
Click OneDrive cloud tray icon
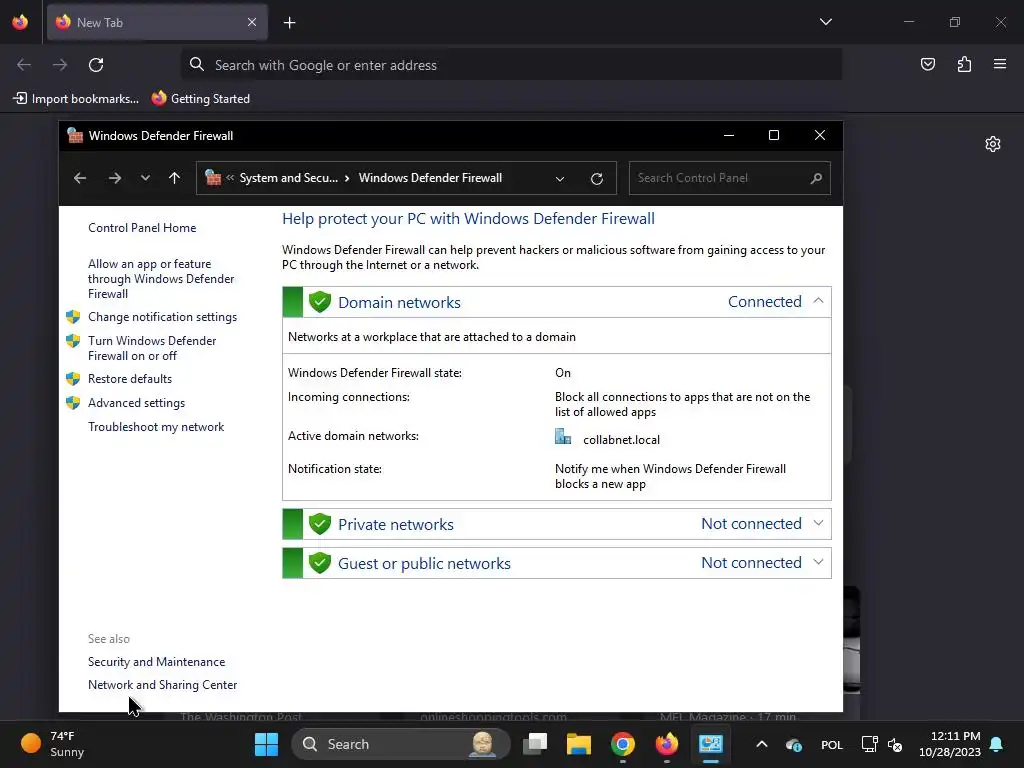794,744
